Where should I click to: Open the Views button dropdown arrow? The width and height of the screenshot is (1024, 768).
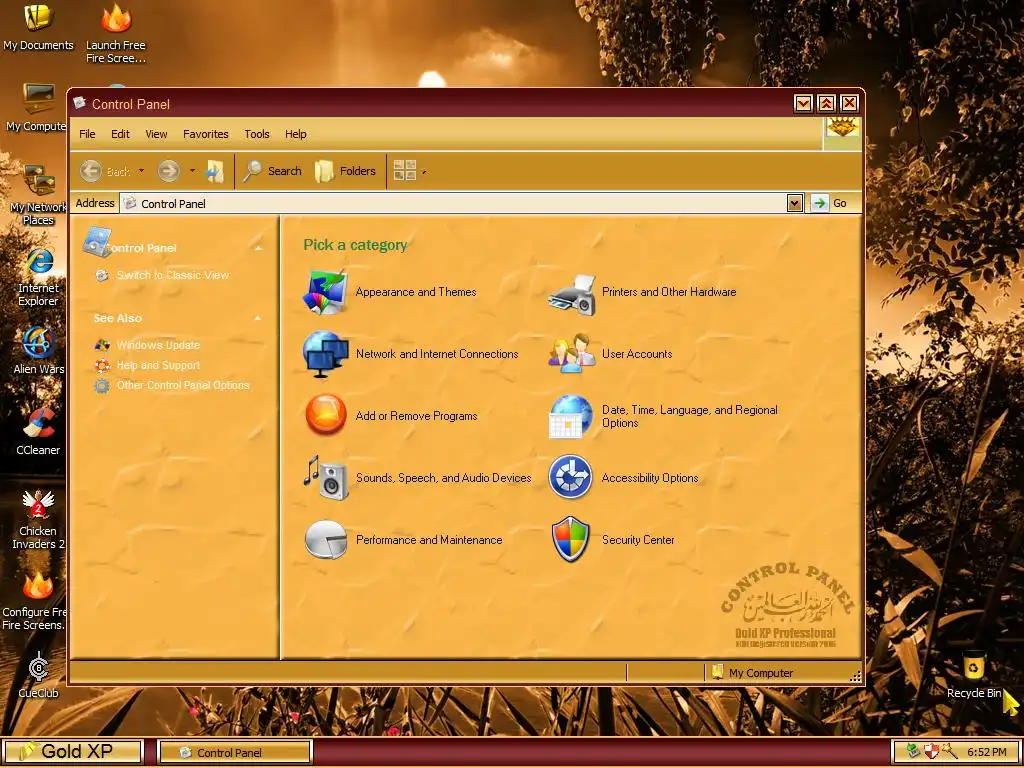(x=424, y=172)
